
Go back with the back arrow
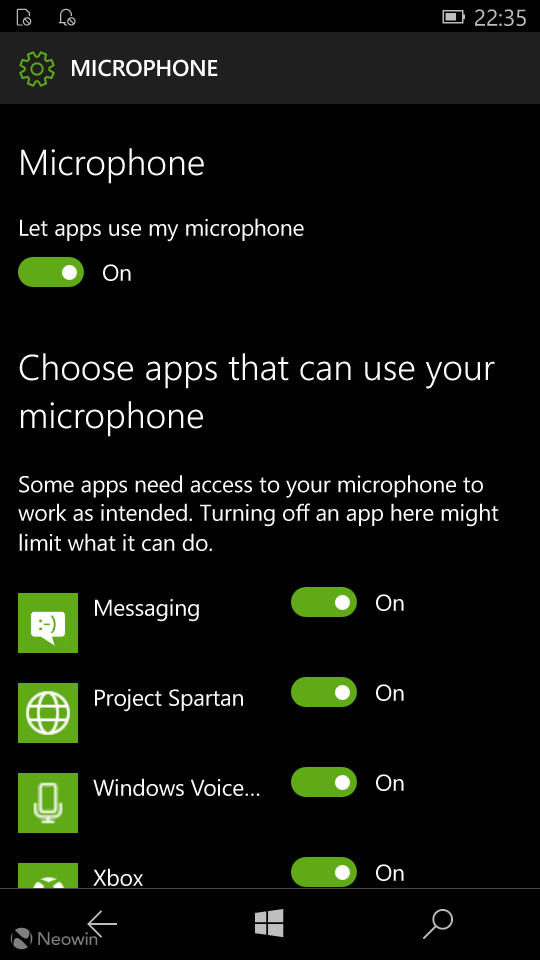coord(102,923)
